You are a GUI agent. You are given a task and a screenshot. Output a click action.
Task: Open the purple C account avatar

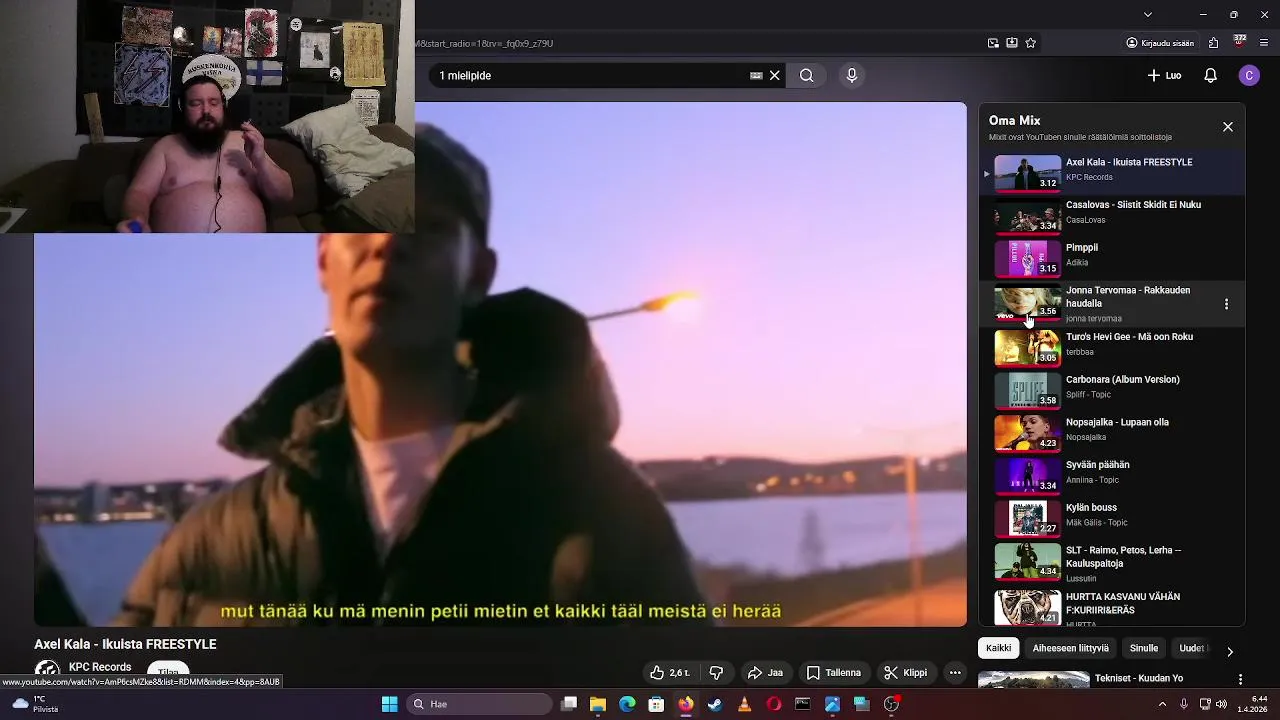[1248, 75]
